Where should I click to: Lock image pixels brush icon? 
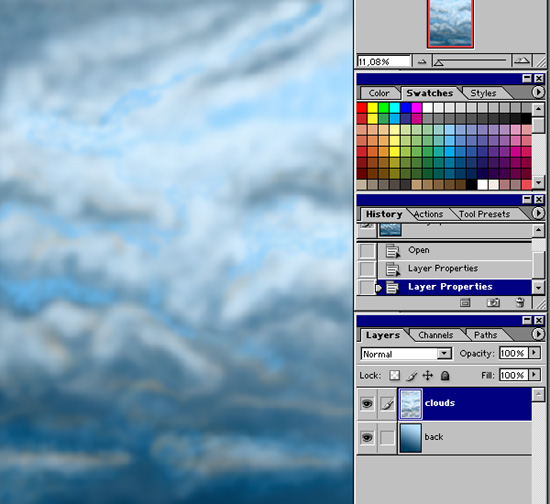point(411,376)
